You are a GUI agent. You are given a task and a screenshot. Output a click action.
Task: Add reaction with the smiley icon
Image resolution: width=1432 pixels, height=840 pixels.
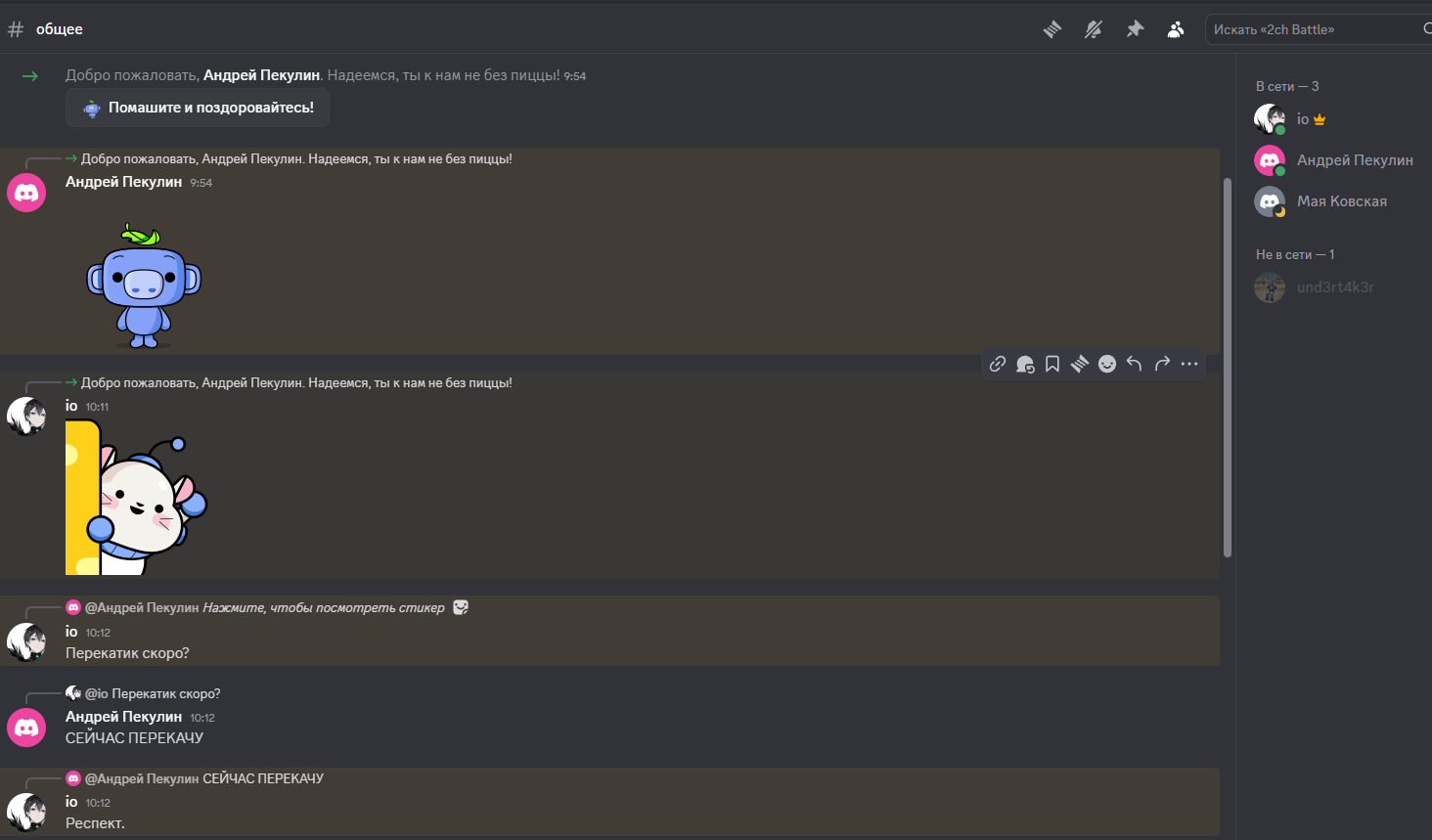tap(1107, 364)
